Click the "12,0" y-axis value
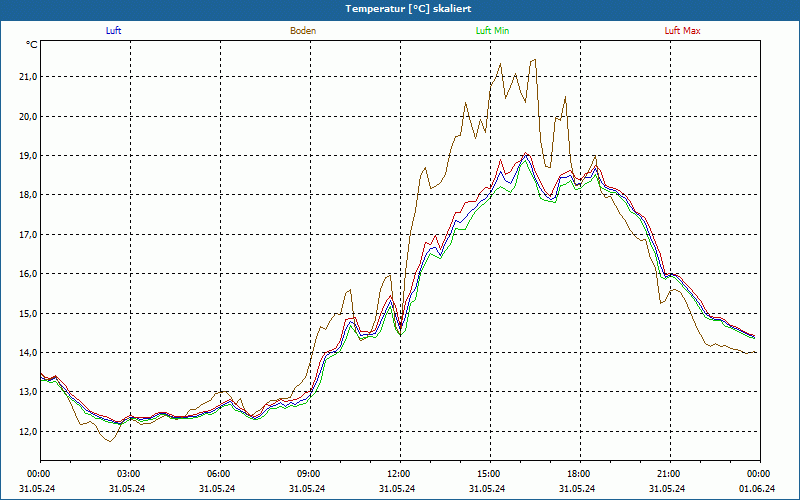 28,432
